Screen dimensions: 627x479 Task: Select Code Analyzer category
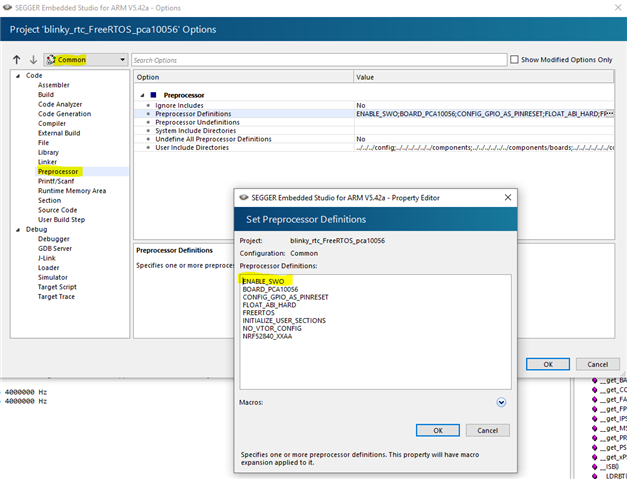pyautogui.click(x=60, y=104)
